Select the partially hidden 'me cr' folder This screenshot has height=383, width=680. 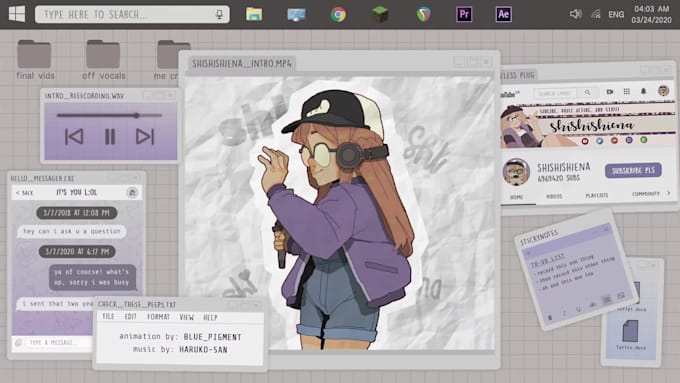[x=167, y=59]
